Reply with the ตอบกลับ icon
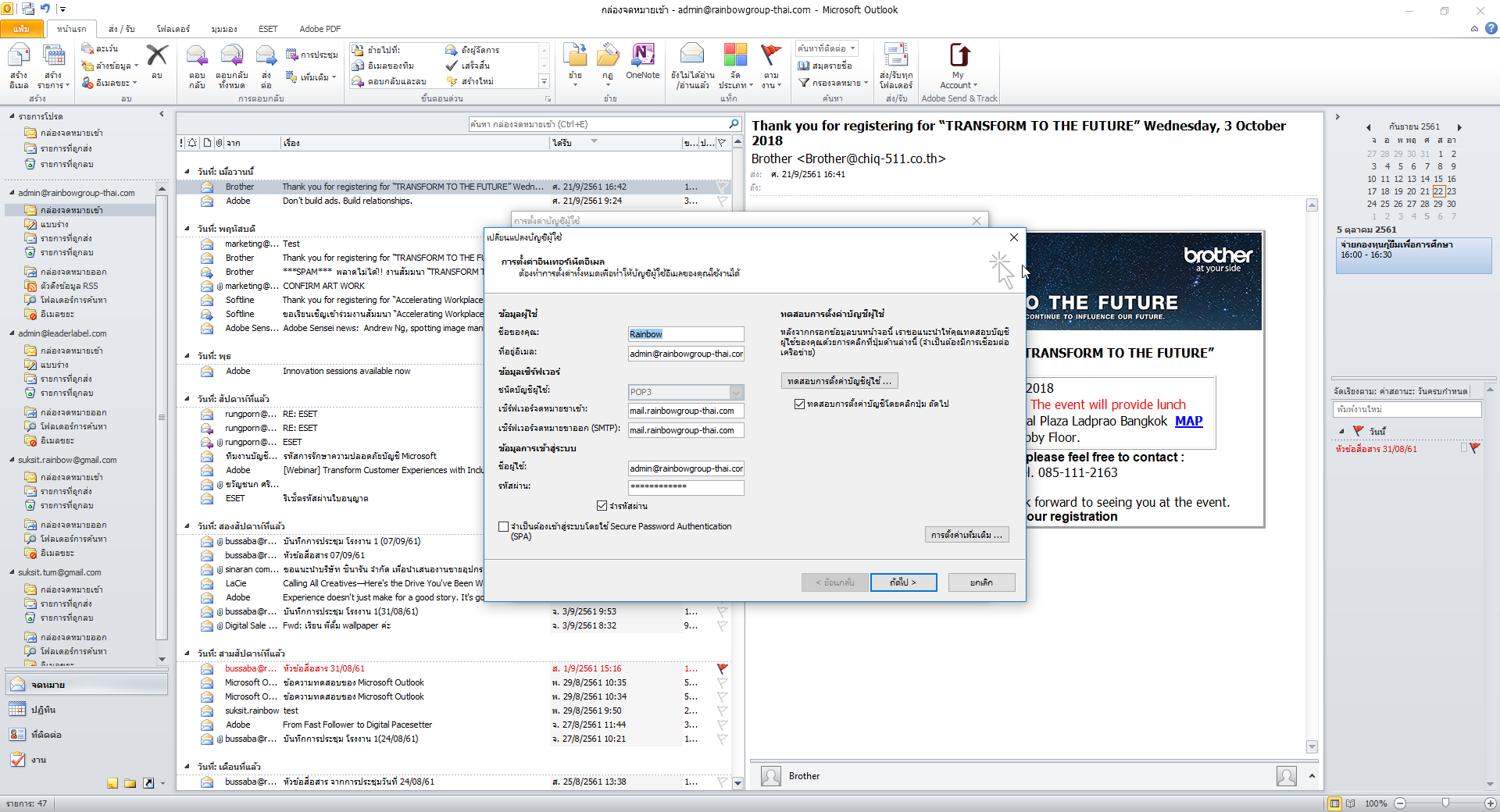1500x812 pixels. (x=197, y=66)
